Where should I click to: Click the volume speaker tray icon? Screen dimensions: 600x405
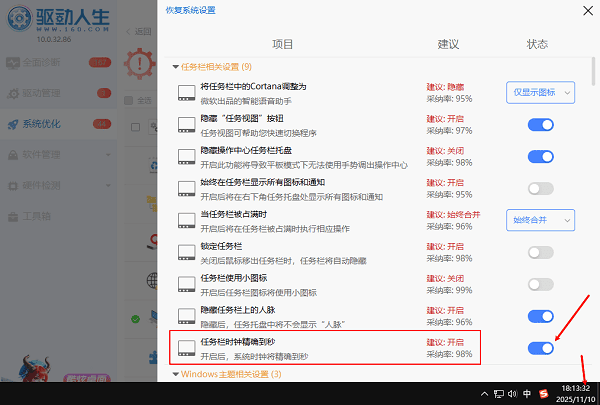pos(512,394)
